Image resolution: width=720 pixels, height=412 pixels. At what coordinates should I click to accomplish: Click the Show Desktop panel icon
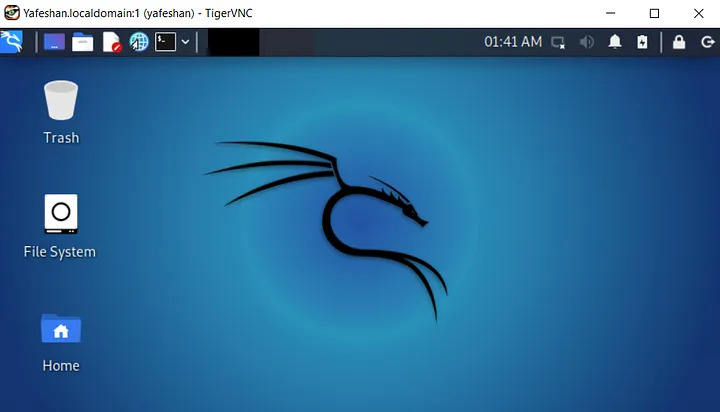[x=54, y=42]
